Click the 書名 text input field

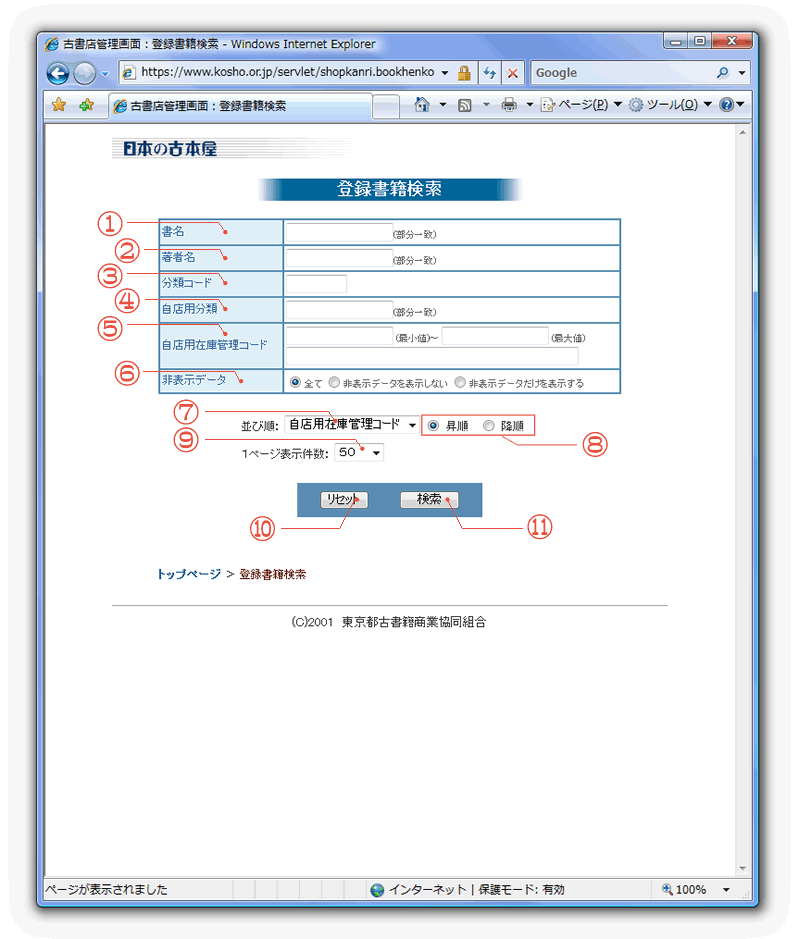339,232
